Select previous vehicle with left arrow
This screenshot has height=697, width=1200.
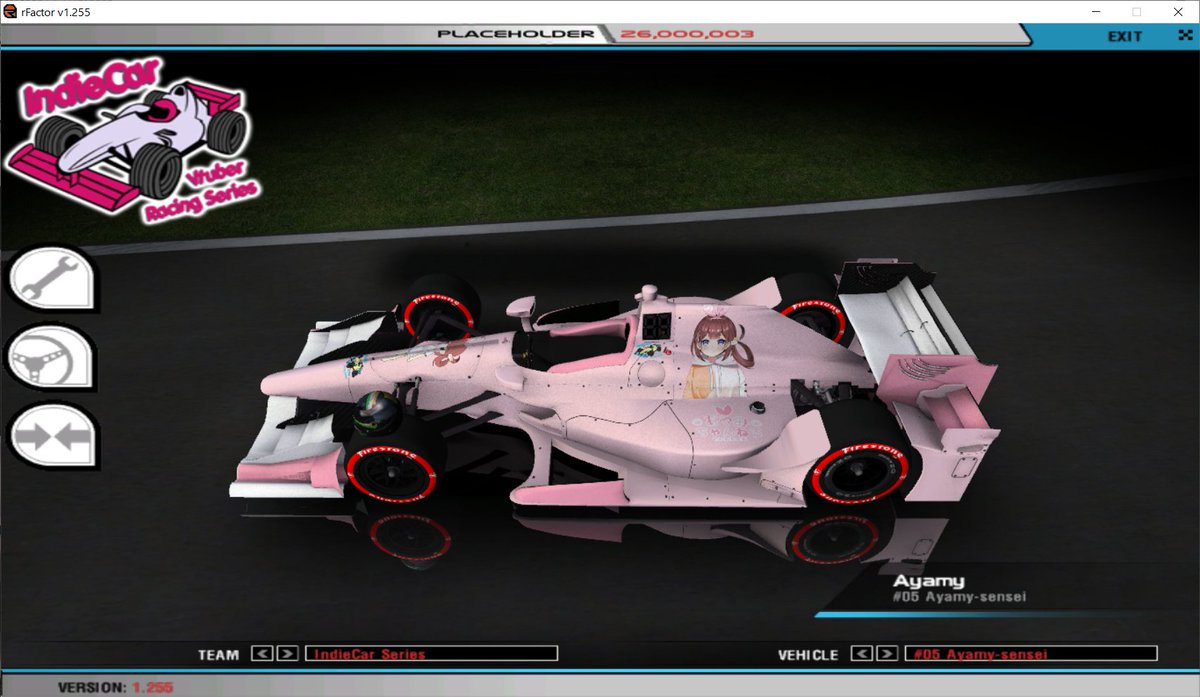click(862, 654)
